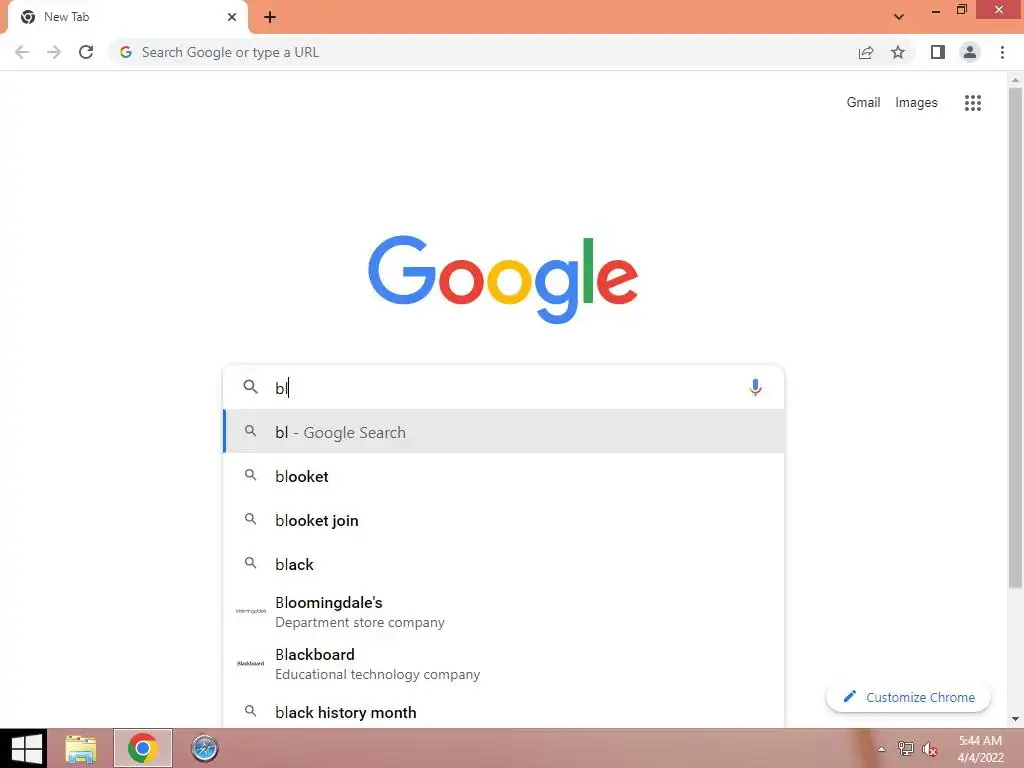
Task: Pick the 'black' suggestion
Action: tap(504, 564)
